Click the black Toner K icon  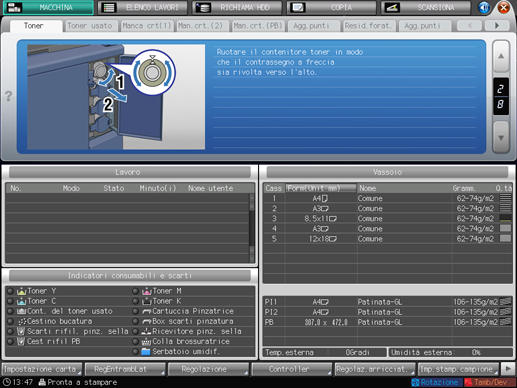(x=147, y=301)
